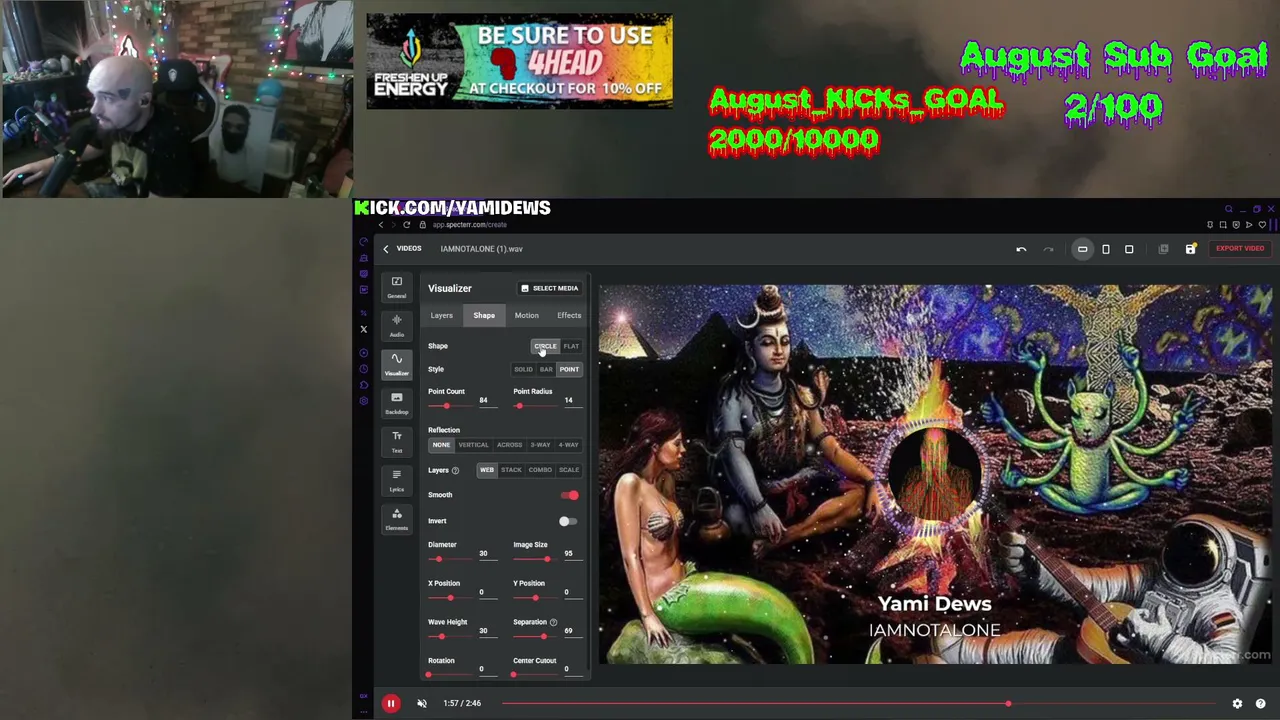This screenshot has width=1280, height=720.
Task: Switch to the Layers tab
Action: pyautogui.click(x=441, y=316)
